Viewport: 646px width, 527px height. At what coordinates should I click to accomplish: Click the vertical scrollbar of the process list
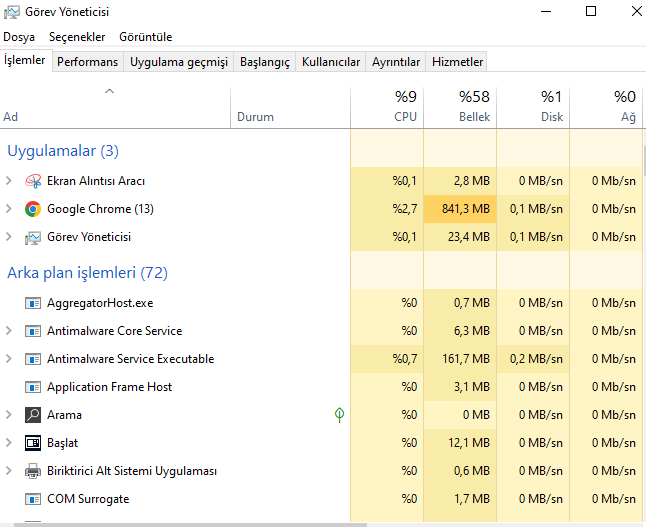click(642, 300)
